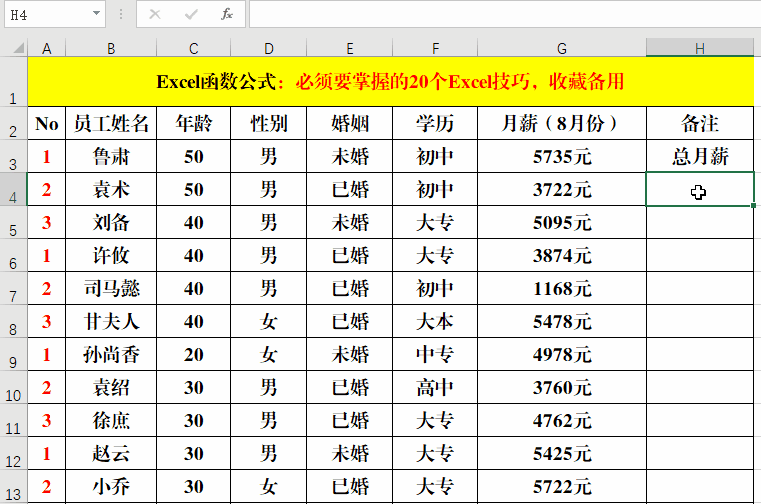Click the name cell 刘备

pyautogui.click(x=111, y=222)
